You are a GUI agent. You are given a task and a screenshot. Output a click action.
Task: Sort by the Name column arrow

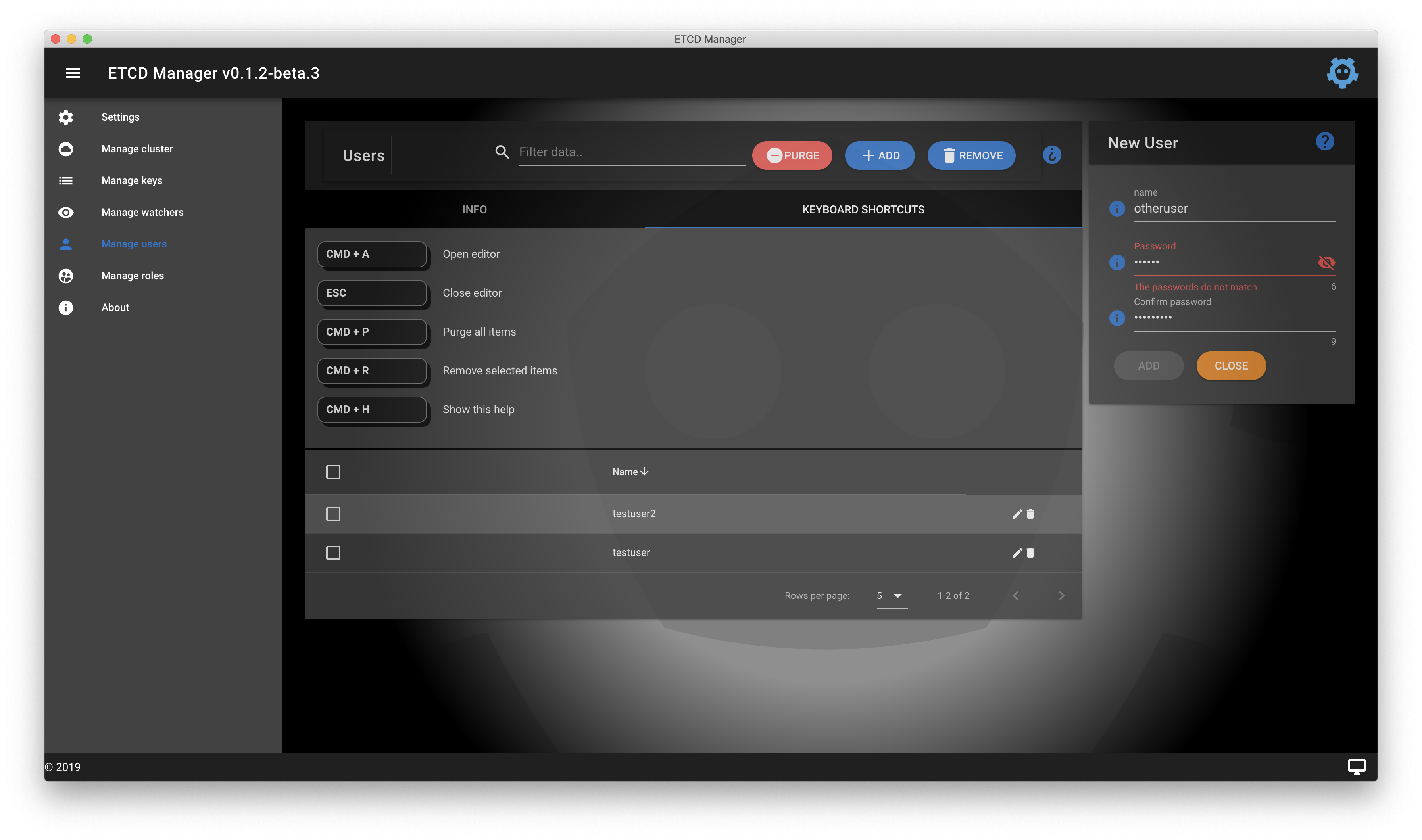644,472
